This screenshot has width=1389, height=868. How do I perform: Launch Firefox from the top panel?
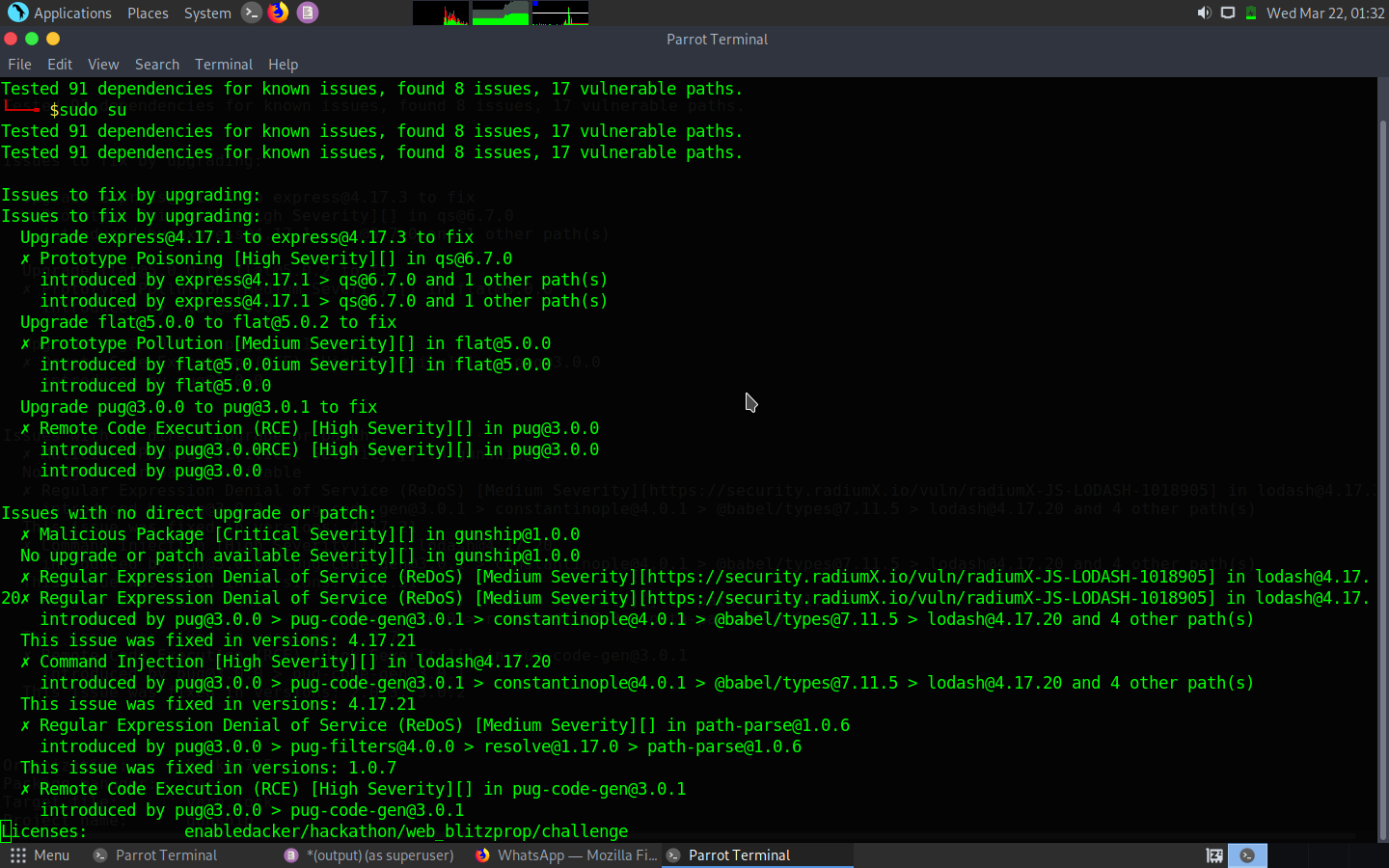tap(279, 13)
